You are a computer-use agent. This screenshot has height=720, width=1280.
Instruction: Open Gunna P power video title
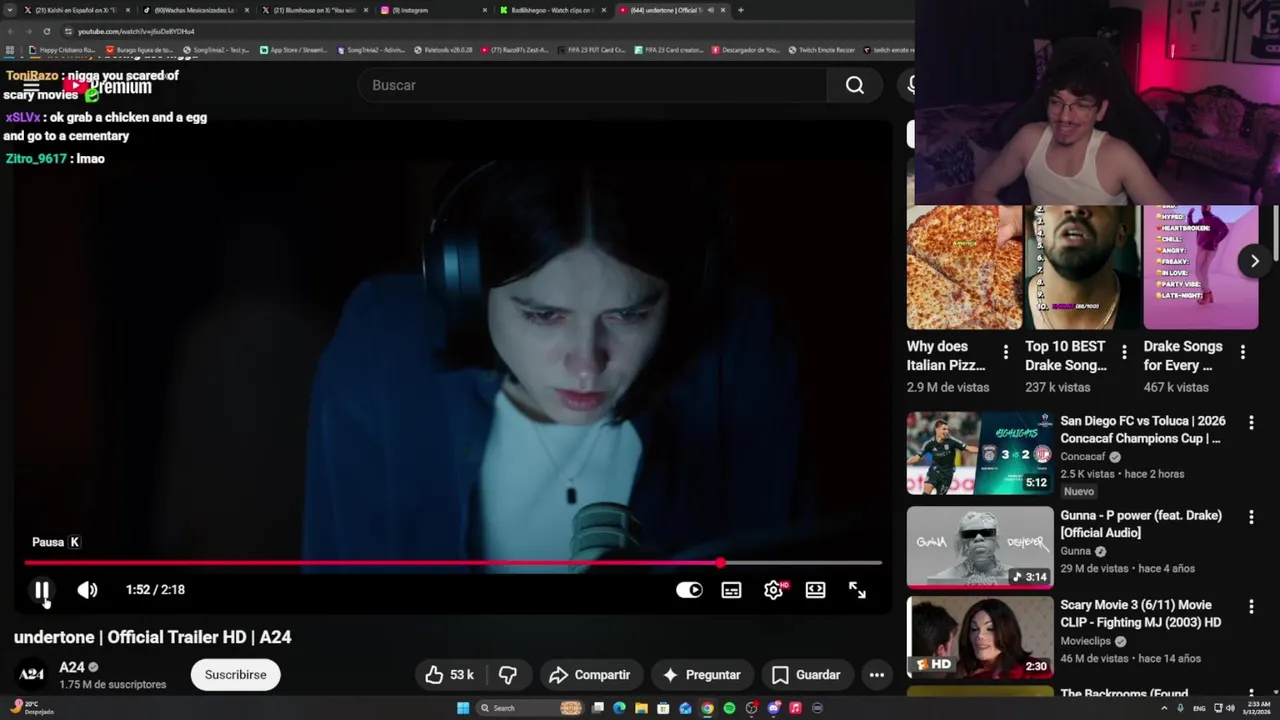tap(1141, 524)
